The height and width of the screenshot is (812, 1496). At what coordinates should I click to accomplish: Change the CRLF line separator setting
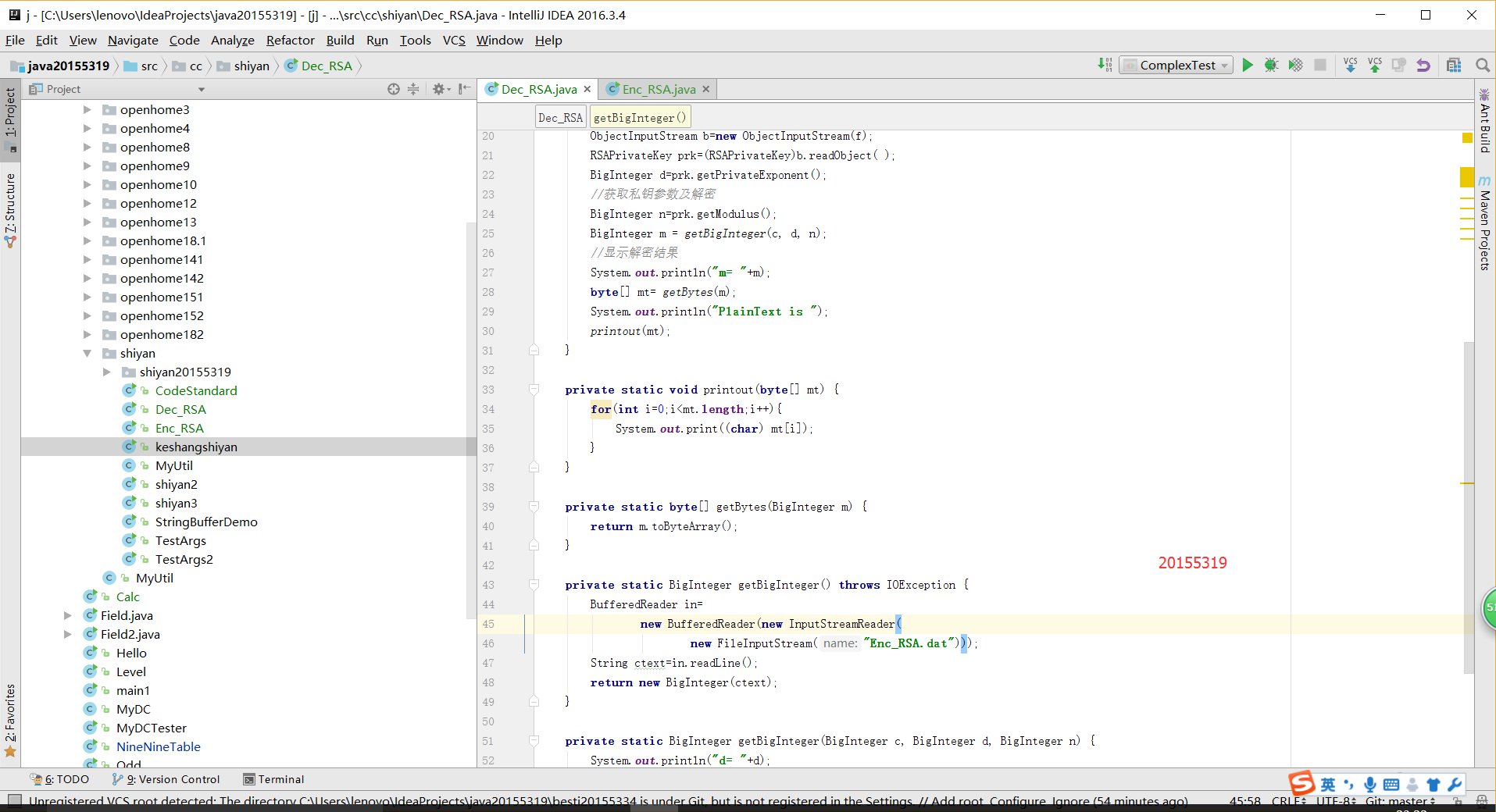point(1289,801)
